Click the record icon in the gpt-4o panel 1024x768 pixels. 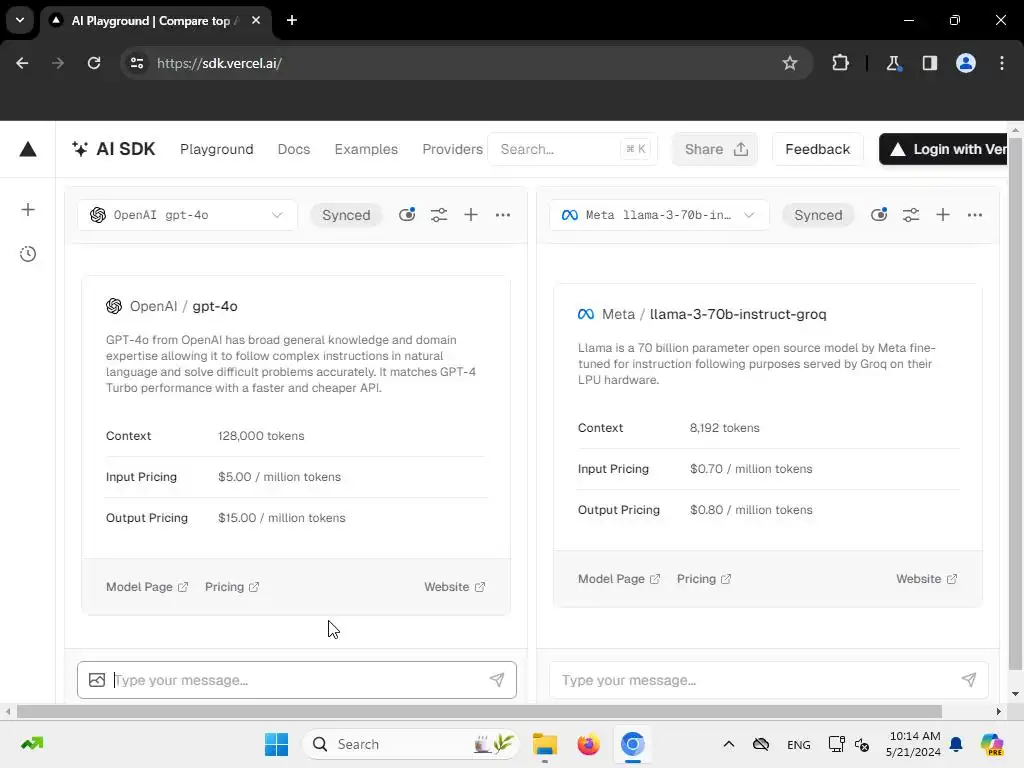[407, 215]
